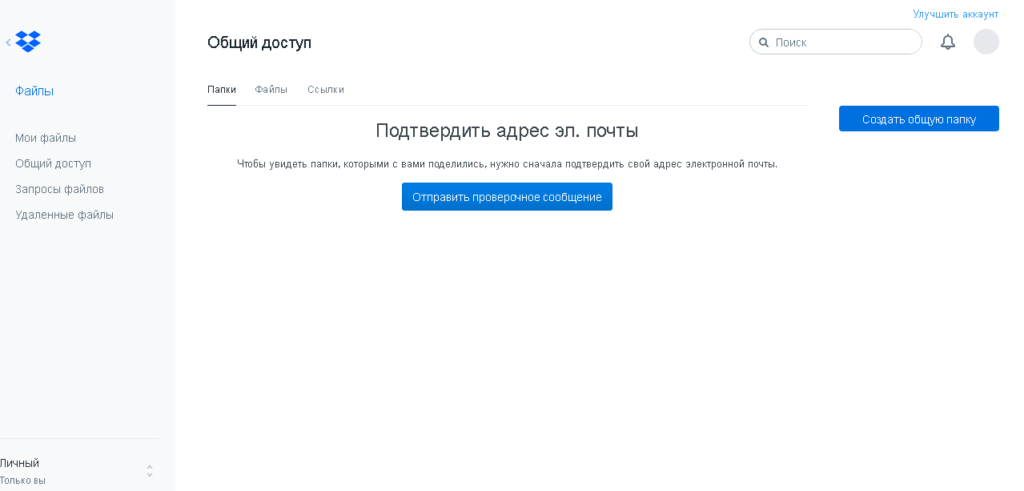Switch to the Файлы tab
The image size is (1024, 491).
pyautogui.click(x=271, y=89)
